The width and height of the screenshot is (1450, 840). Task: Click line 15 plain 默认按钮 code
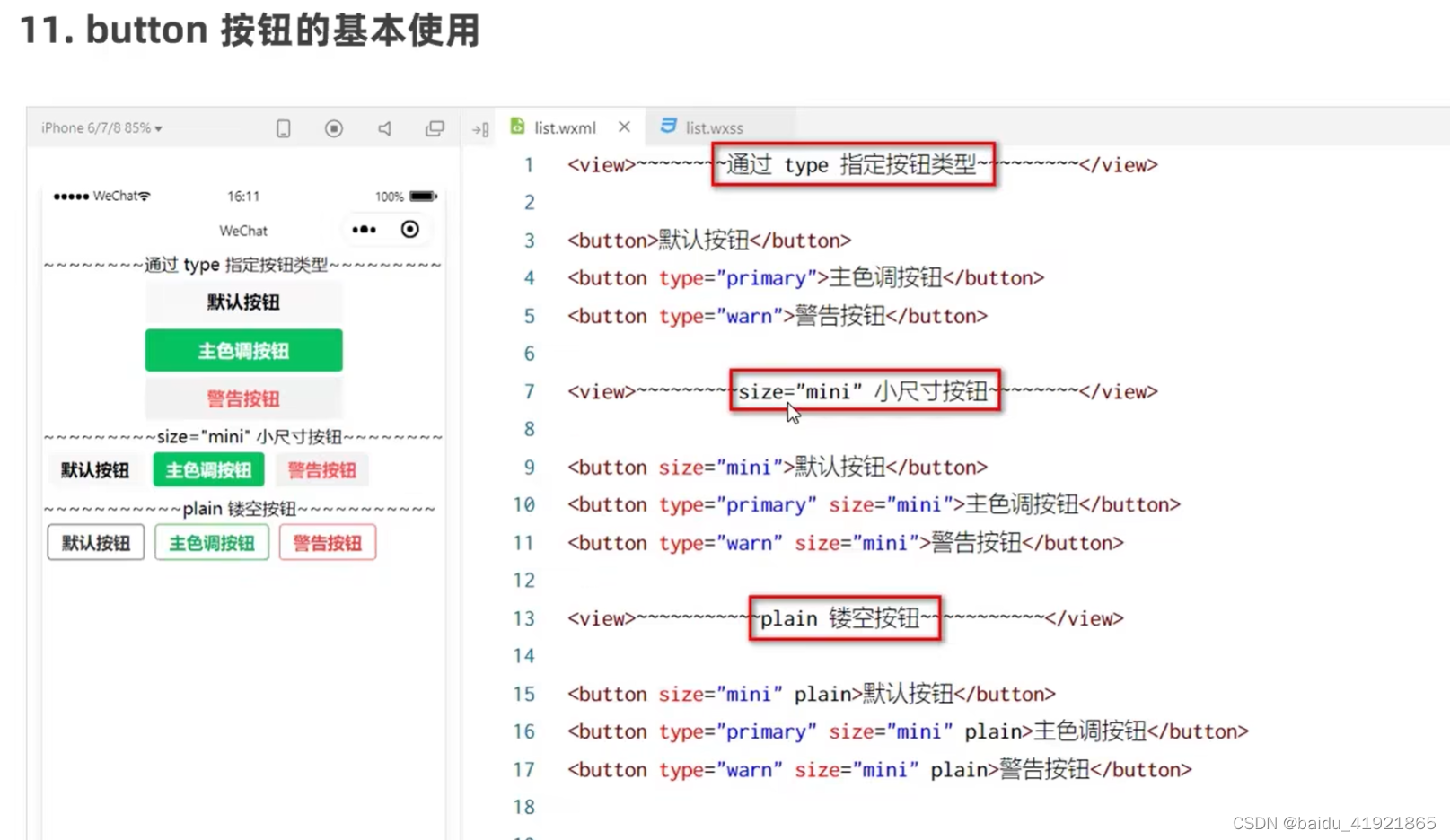point(811,694)
